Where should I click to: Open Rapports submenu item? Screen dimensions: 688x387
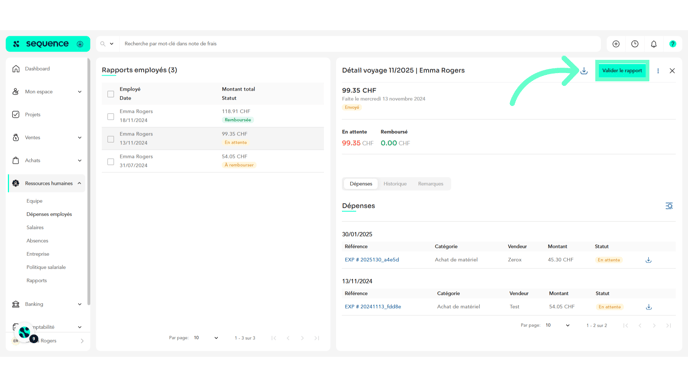point(36,280)
